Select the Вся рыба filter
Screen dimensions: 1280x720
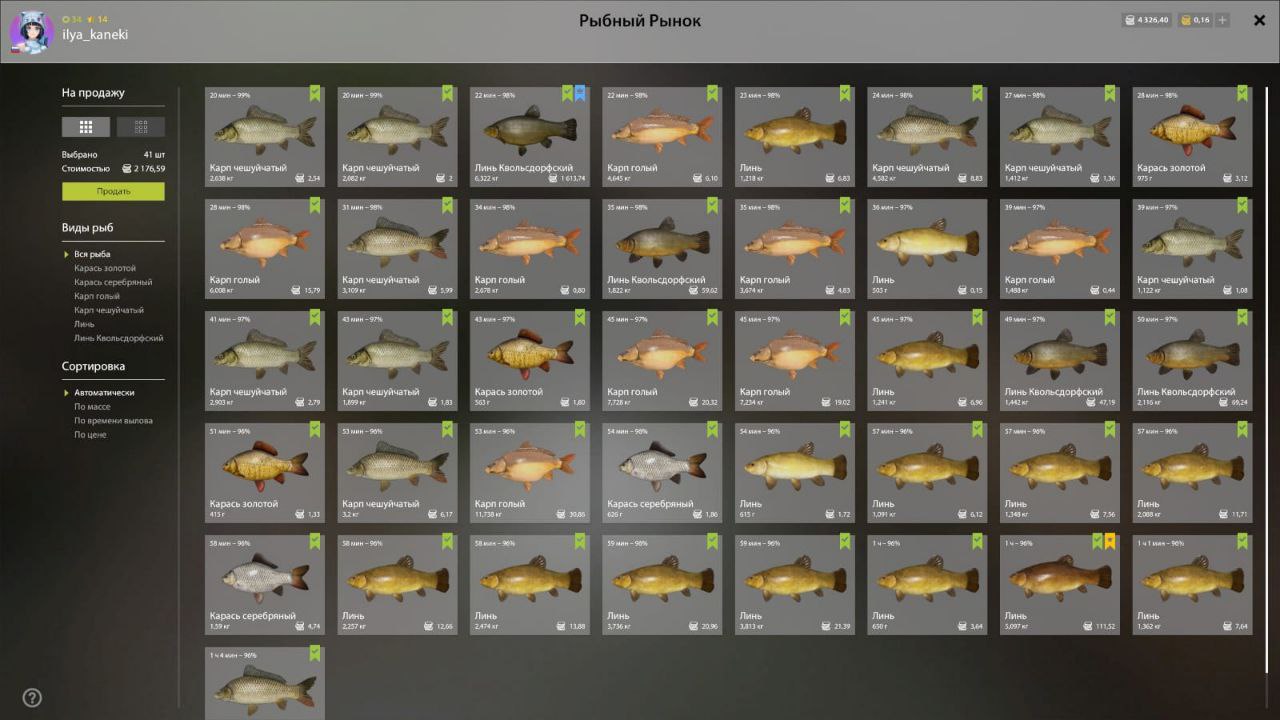click(92, 254)
